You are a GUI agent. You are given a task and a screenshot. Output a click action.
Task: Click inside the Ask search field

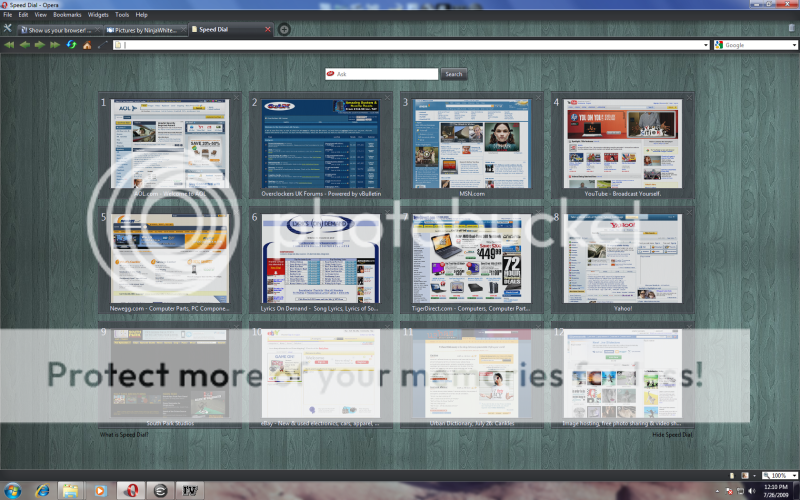click(386, 74)
